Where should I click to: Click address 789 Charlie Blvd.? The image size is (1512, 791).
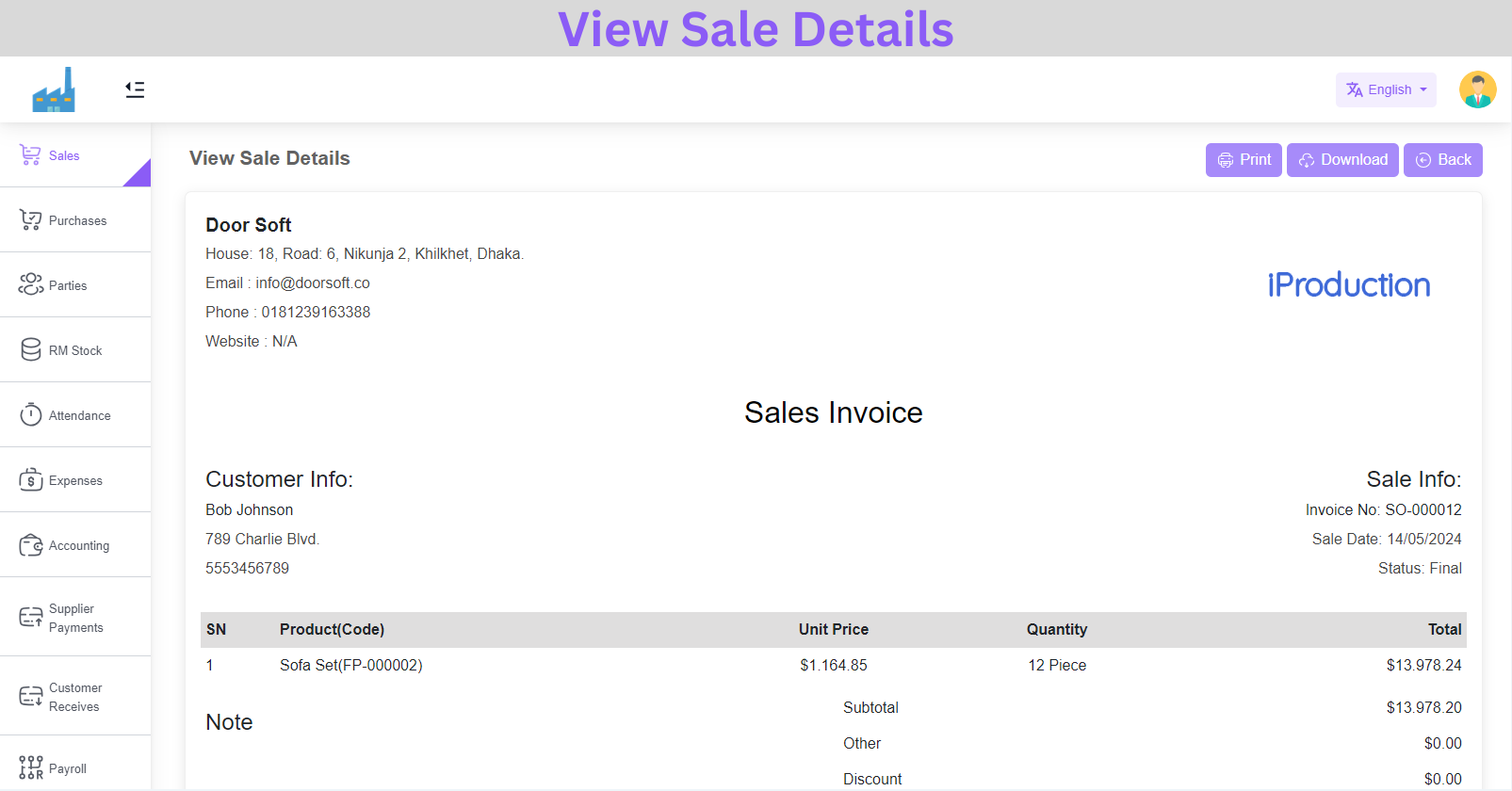click(263, 539)
